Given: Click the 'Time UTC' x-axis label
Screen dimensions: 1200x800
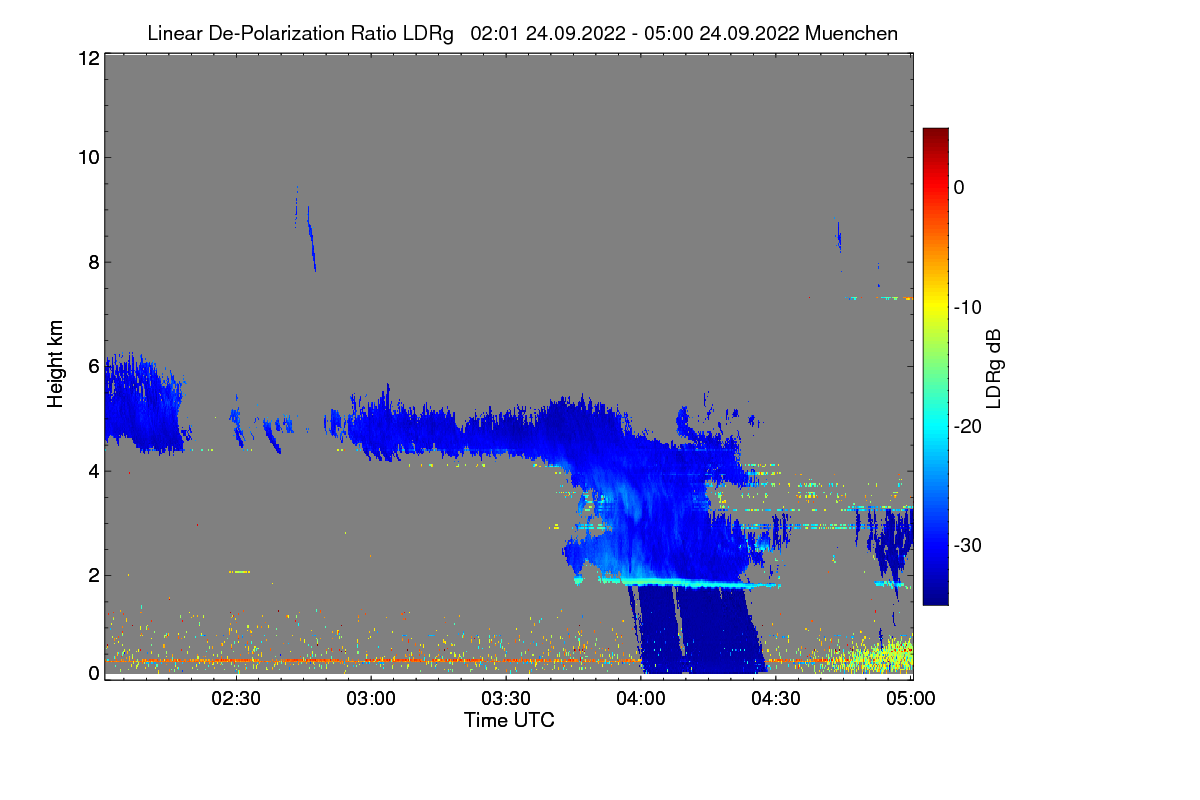Looking at the screenshot, I should point(509,720).
